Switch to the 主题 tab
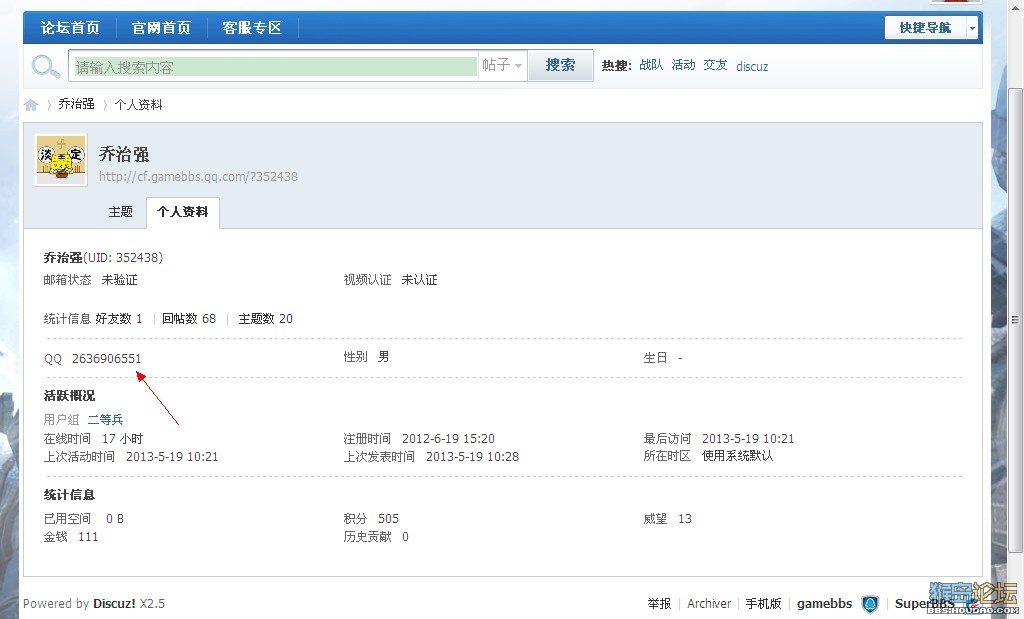 [120, 212]
